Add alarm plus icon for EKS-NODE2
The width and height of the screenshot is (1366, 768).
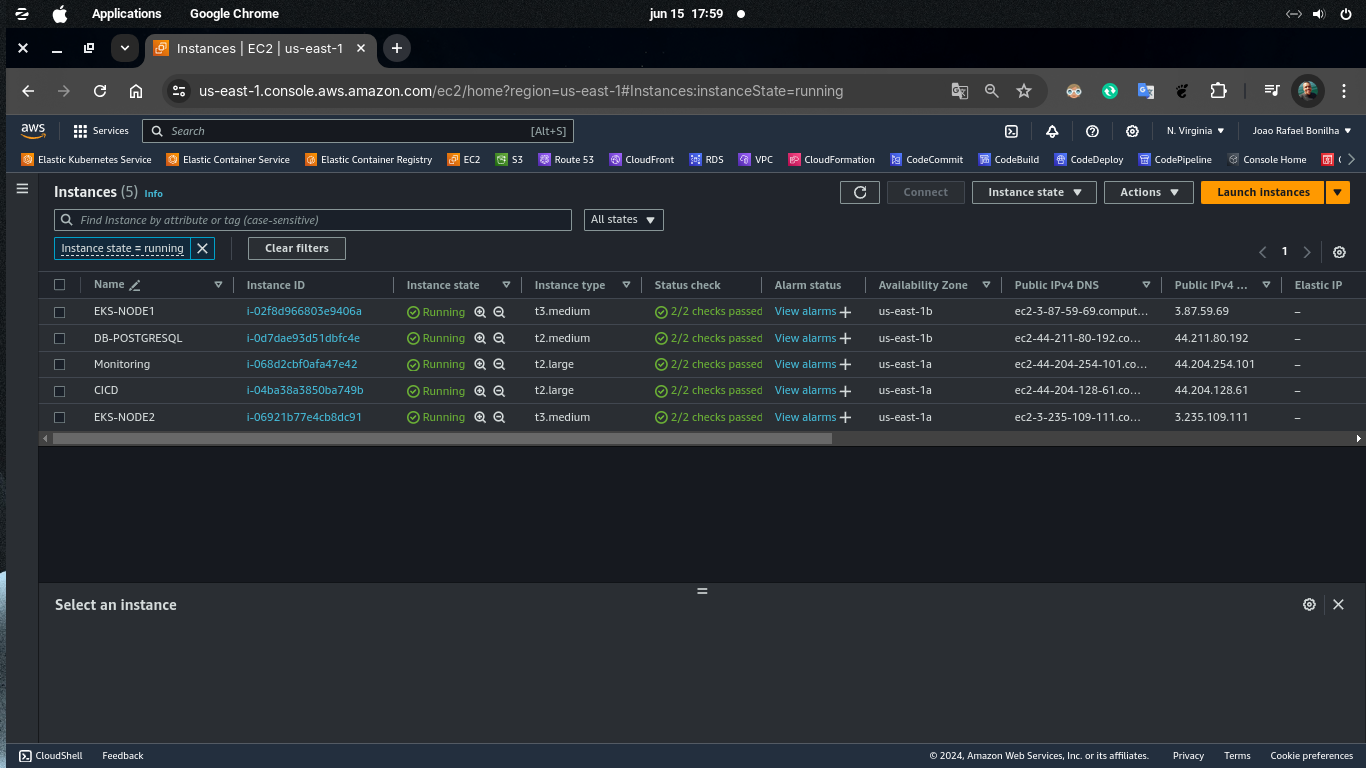pyautogui.click(x=845, y=418)
